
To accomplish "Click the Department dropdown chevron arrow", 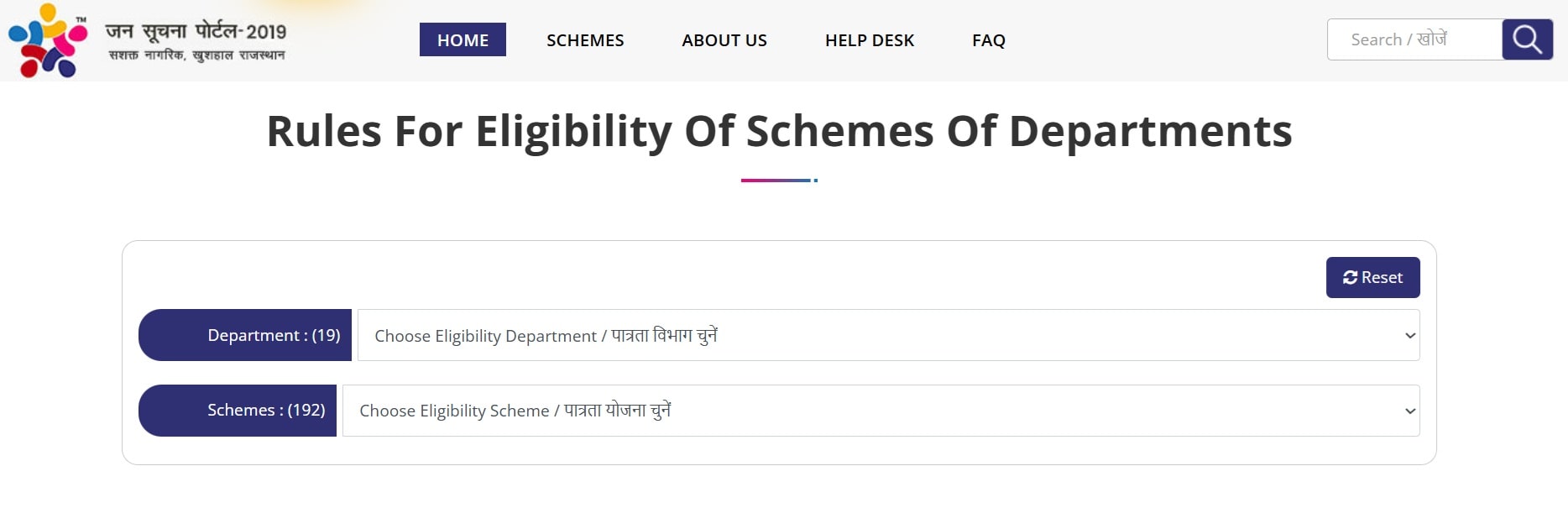I will (1410, 335).
